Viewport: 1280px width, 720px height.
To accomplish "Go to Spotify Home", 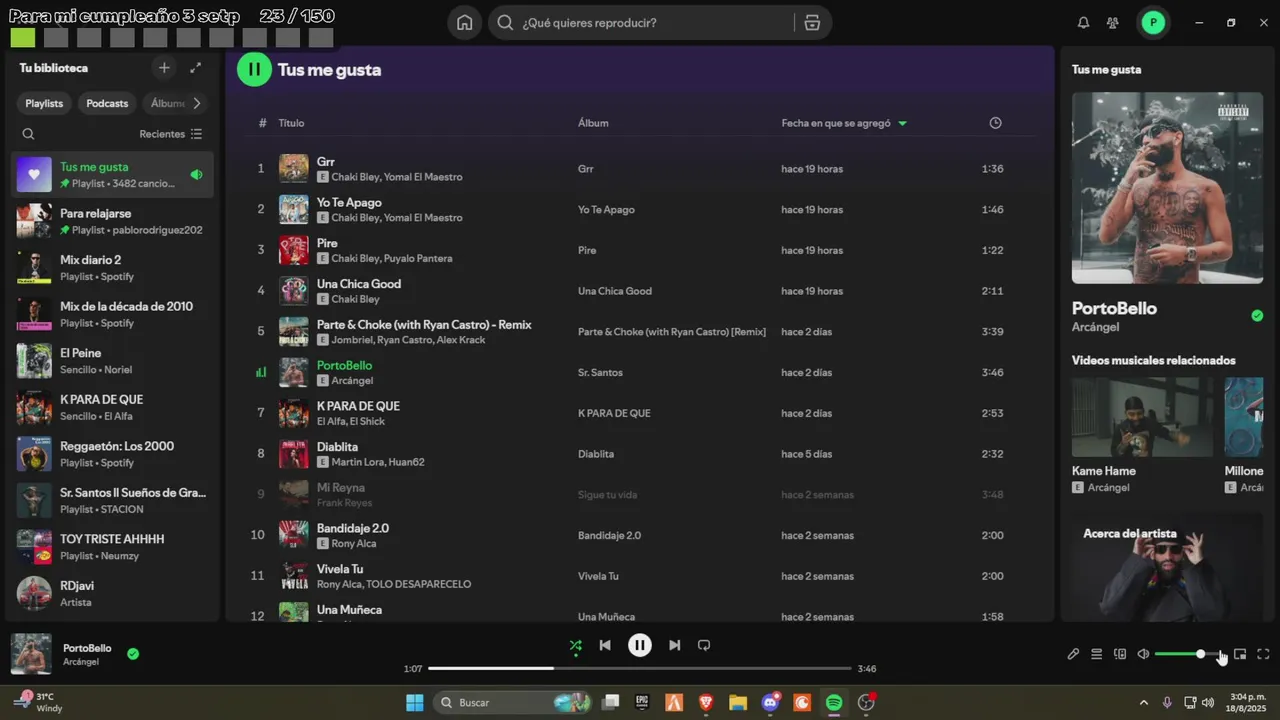I will pyautogui.click(x=464, y=23).
